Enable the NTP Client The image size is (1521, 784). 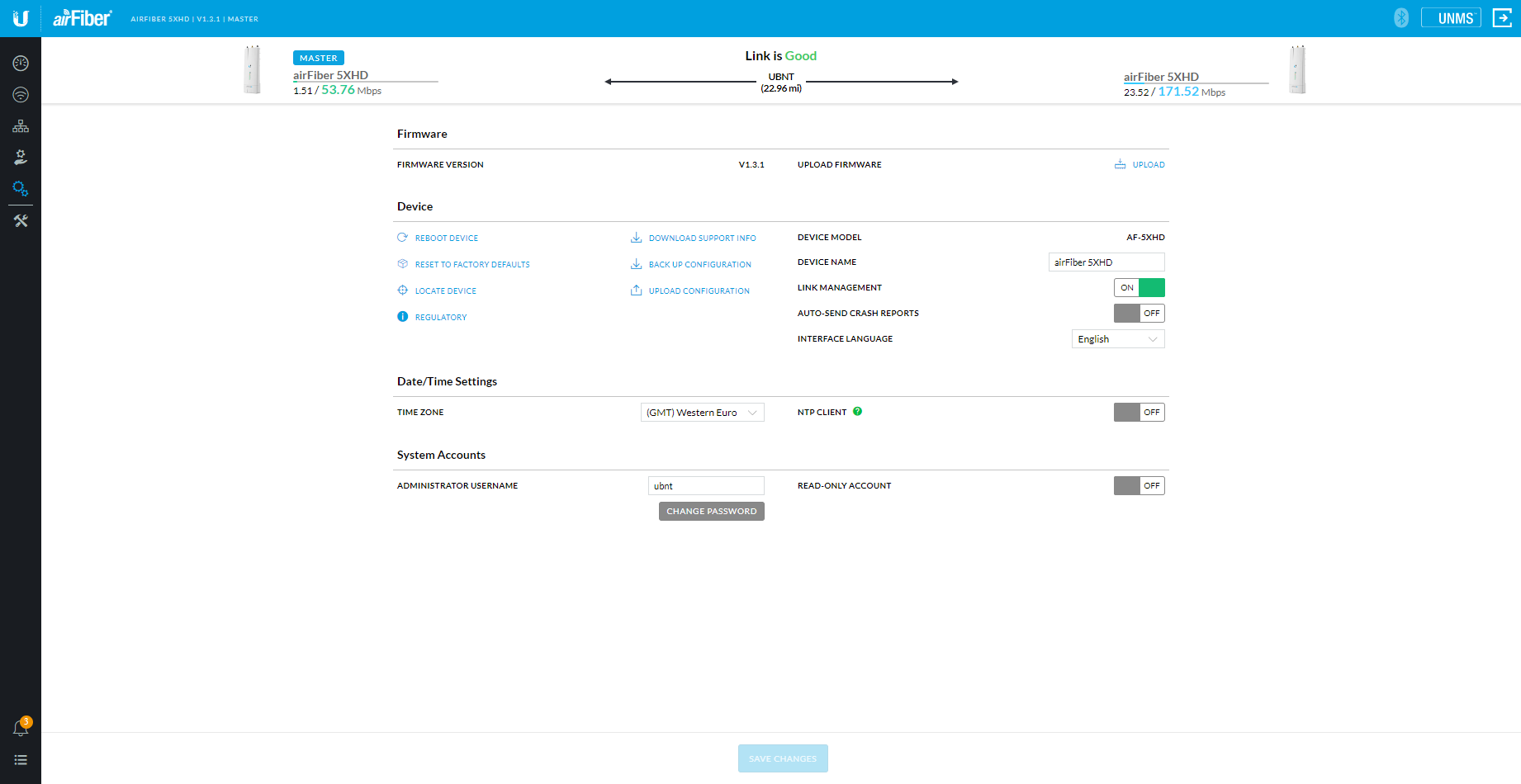(1140, 412)
